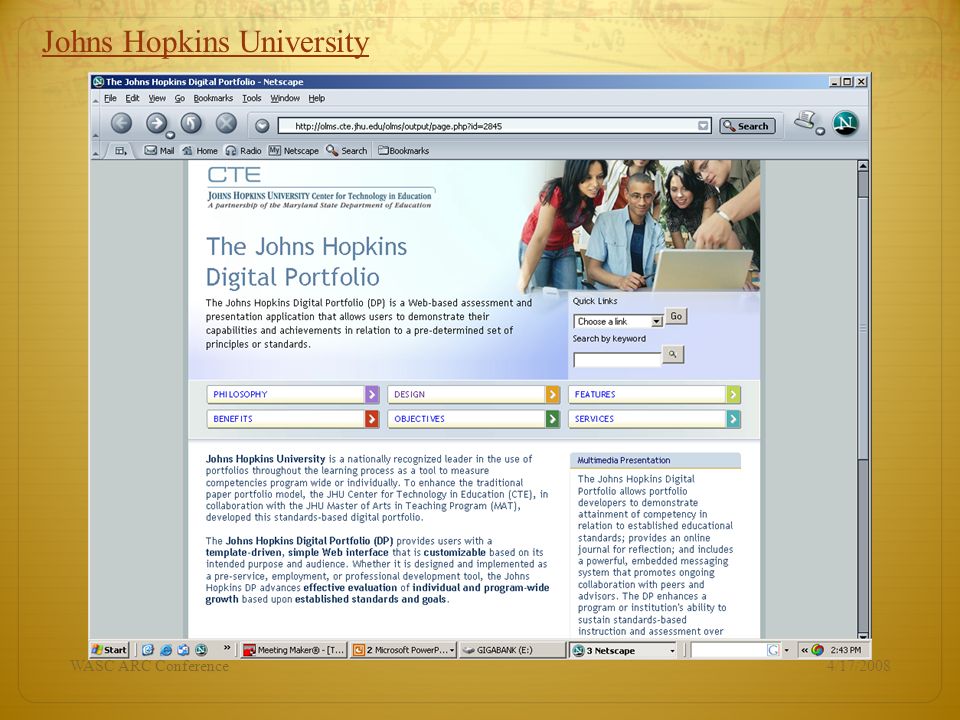Image resolution: width=960 pixels, height=720 pixels.
Task: Expand hidden quick launch icons chevron
Action: [227, 647]
